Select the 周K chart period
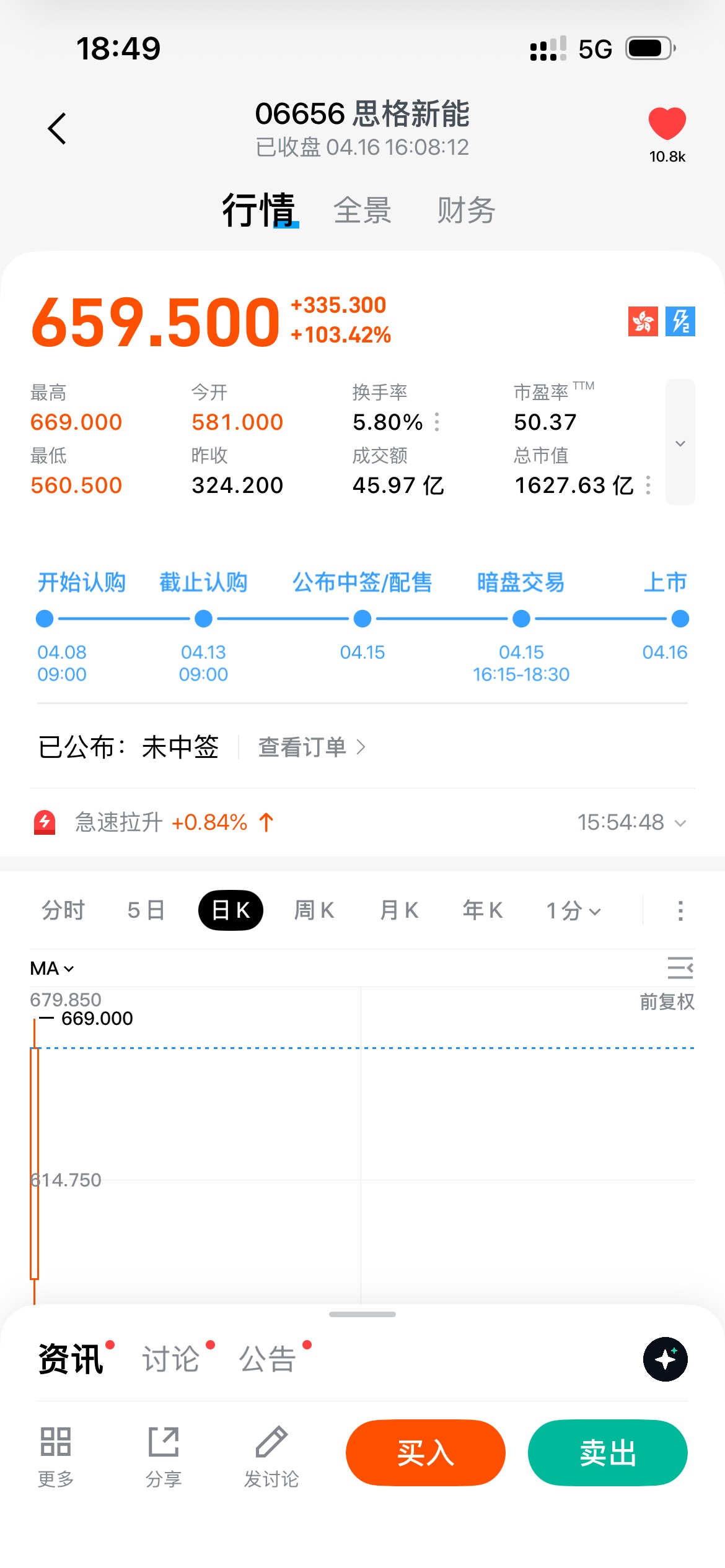The height and width of the screenshot is (1568, 725). click(x=314, y=911)
